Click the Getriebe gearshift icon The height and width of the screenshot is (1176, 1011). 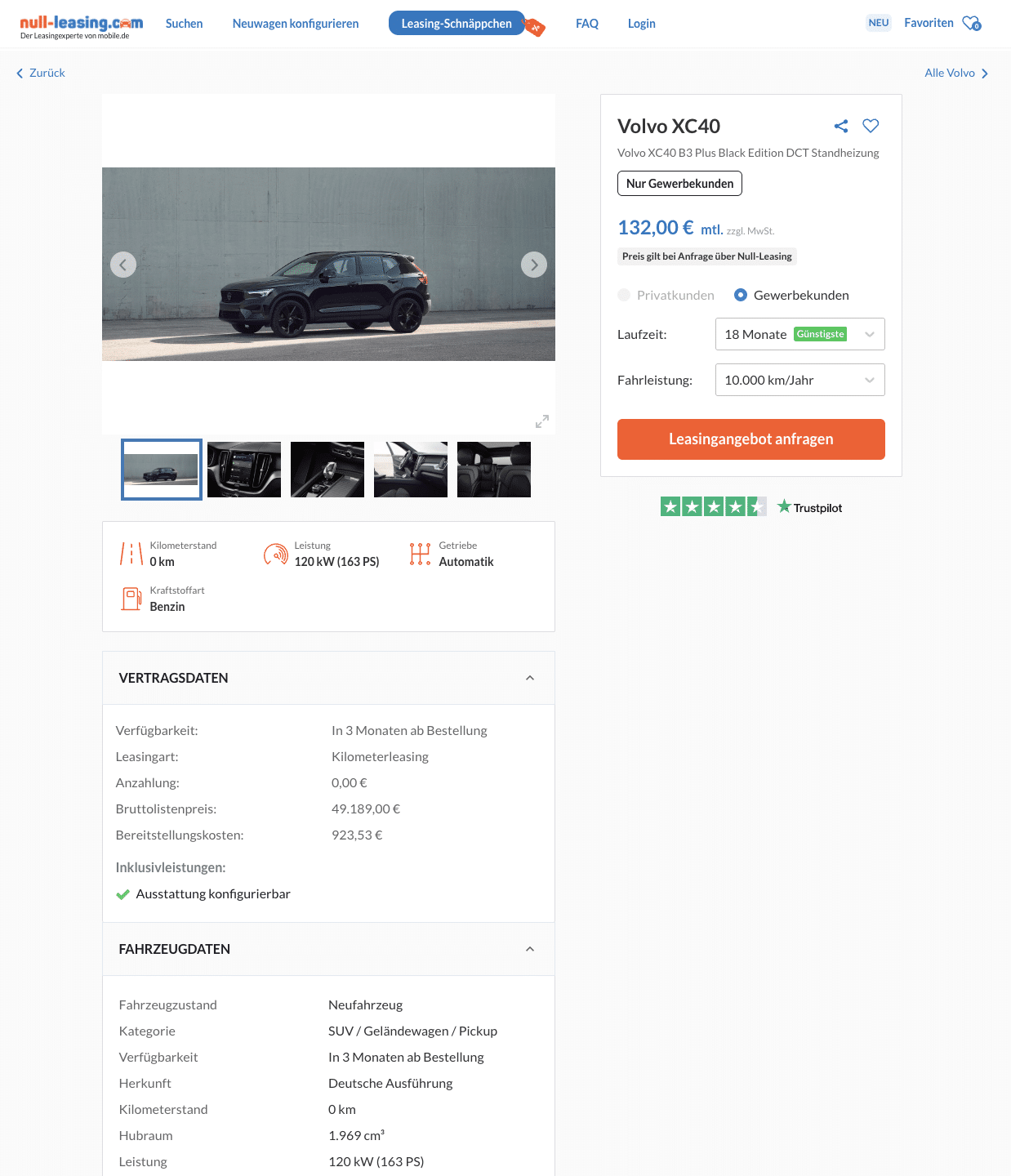(x=420, y=555)
